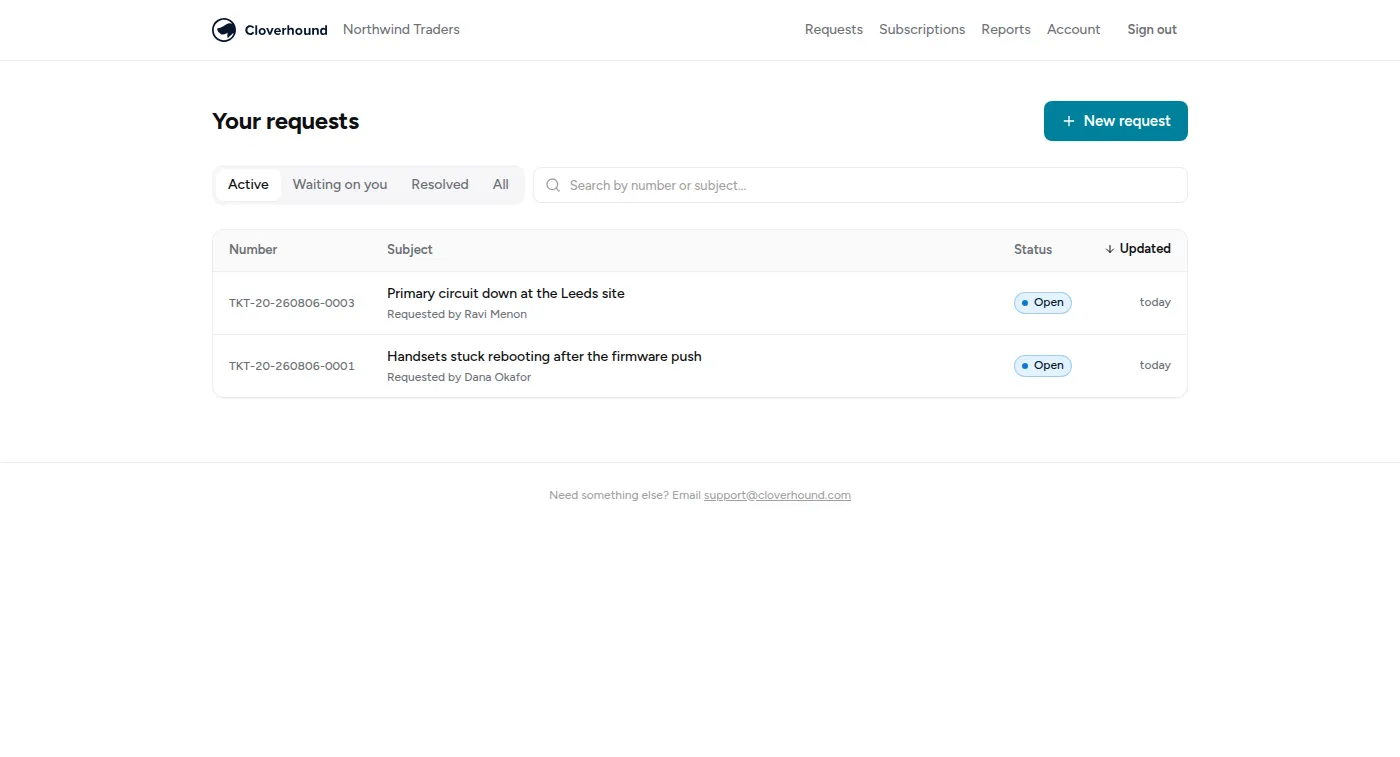
Task: Click Requested by Dana Okafor text
Action: coord(459,377)
